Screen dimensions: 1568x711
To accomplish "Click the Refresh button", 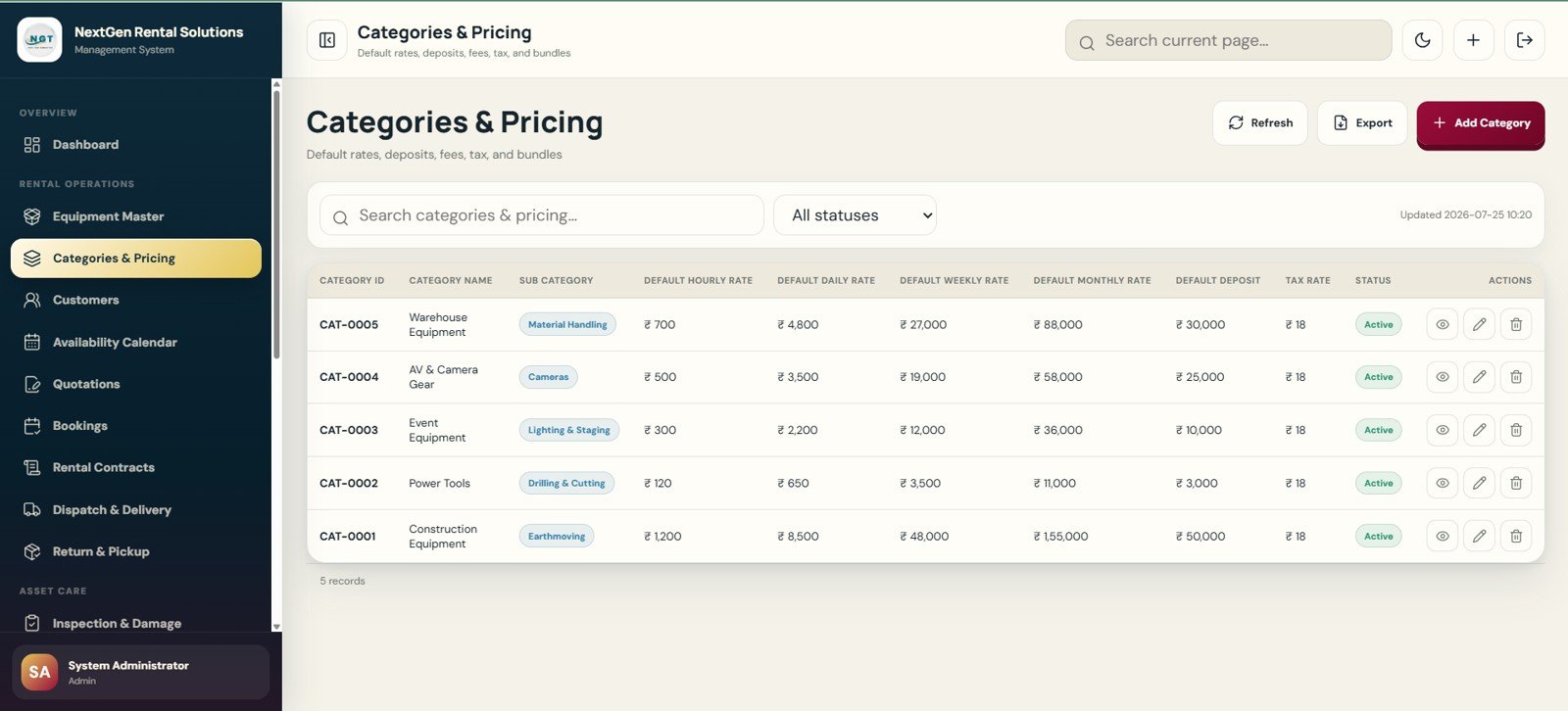I will [x=1260, y=123].
